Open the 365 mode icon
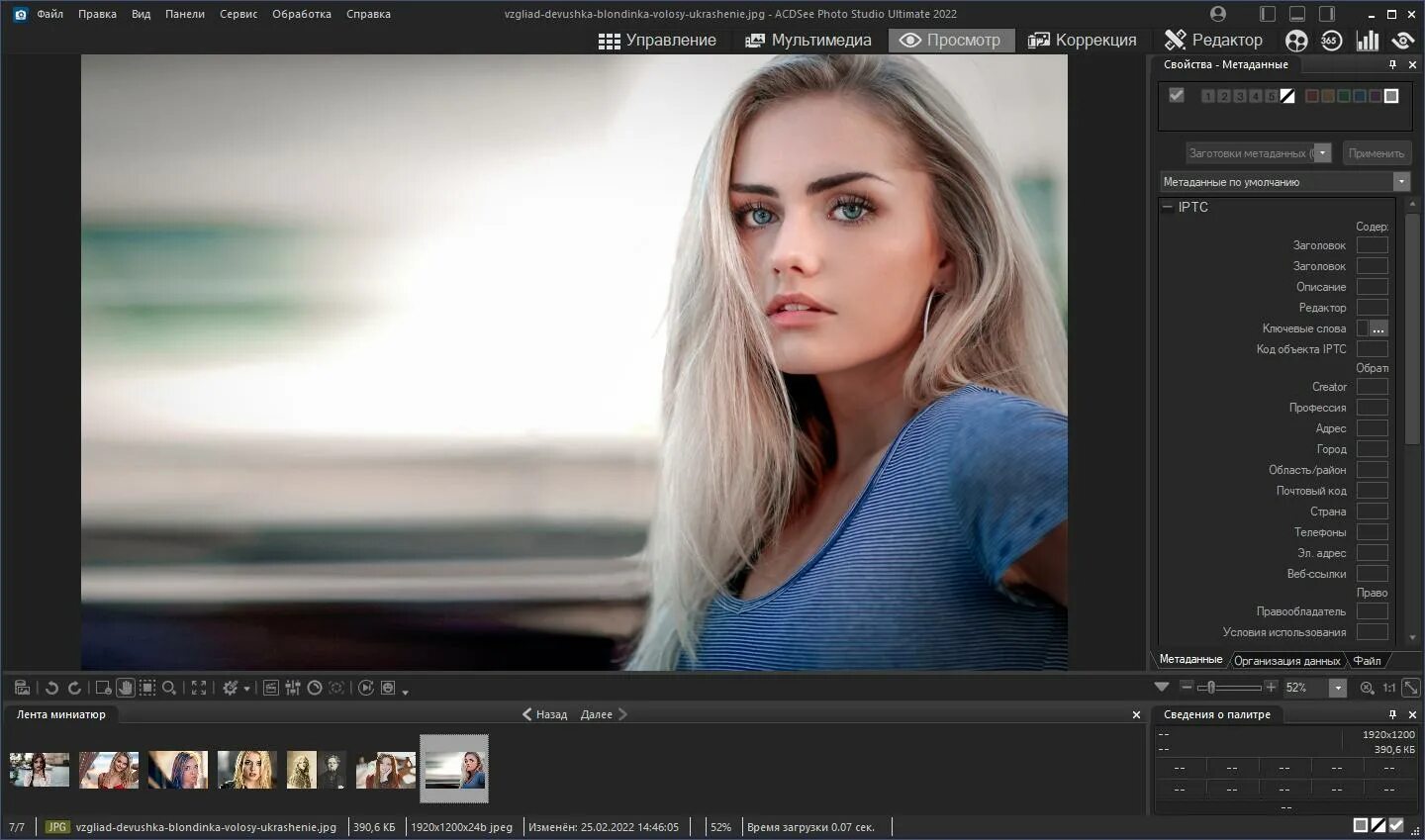The width and height of the screenshot is (1425, 840). [x=1331, y=41]
